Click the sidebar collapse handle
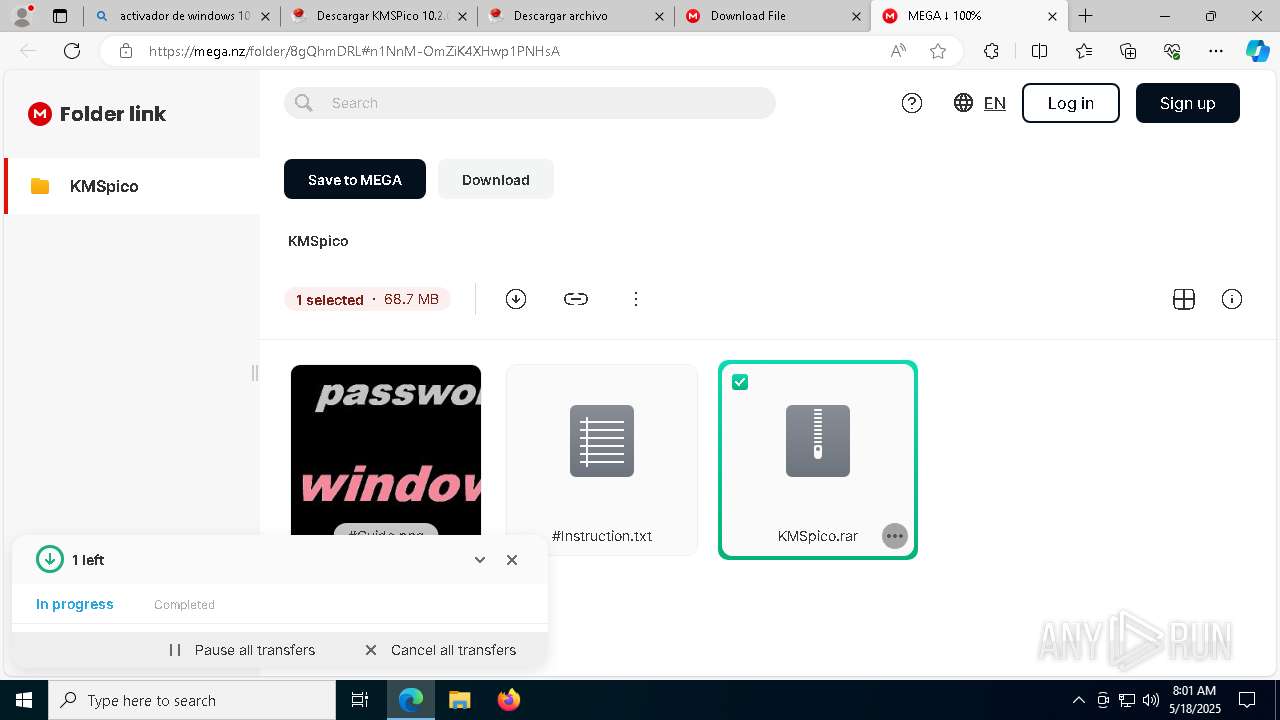The width and height of the screenshot is (1280, 720). 254,373
